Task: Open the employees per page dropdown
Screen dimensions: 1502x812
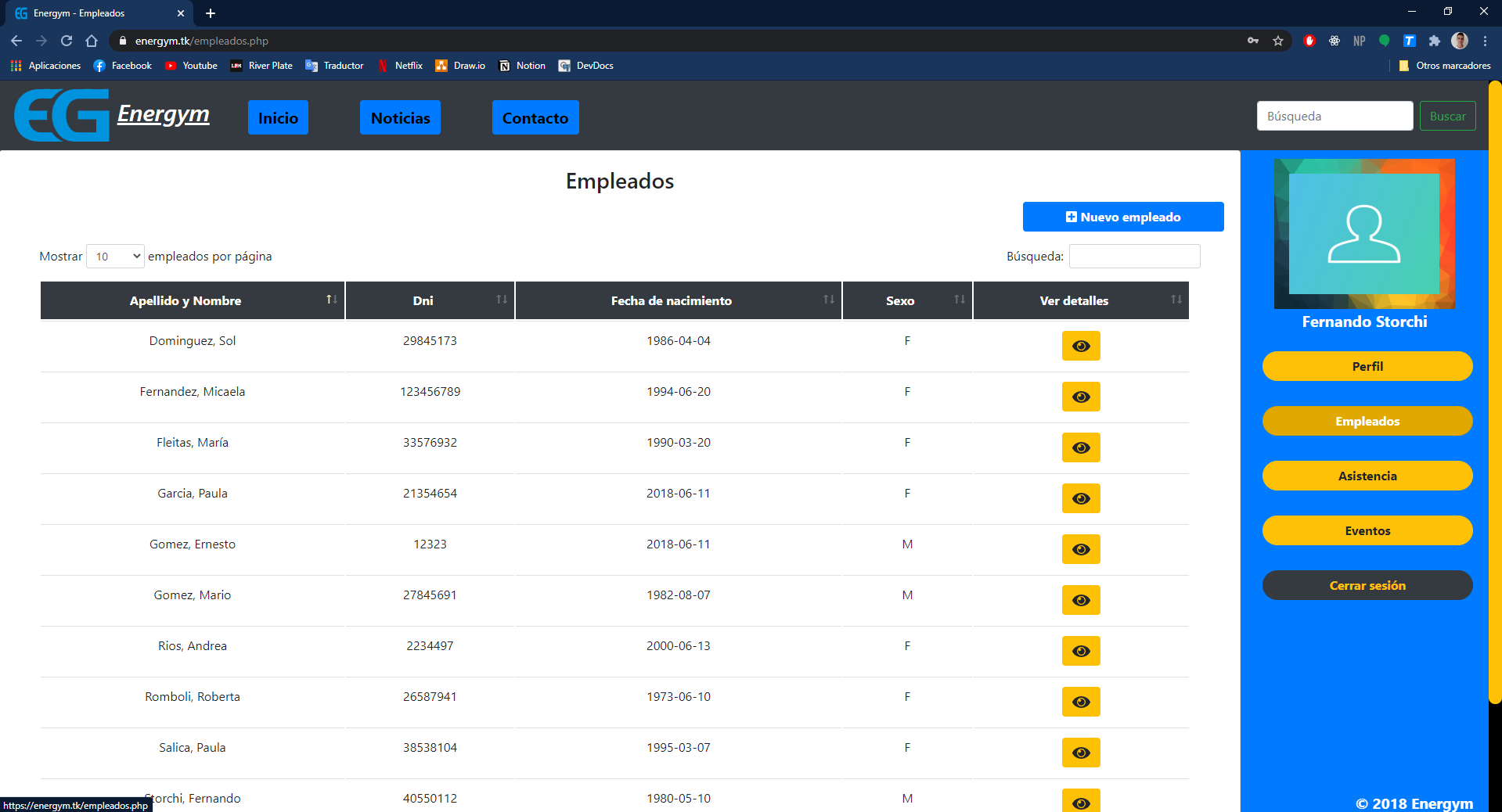Action: pyautogui.click(x=115, y=257)
